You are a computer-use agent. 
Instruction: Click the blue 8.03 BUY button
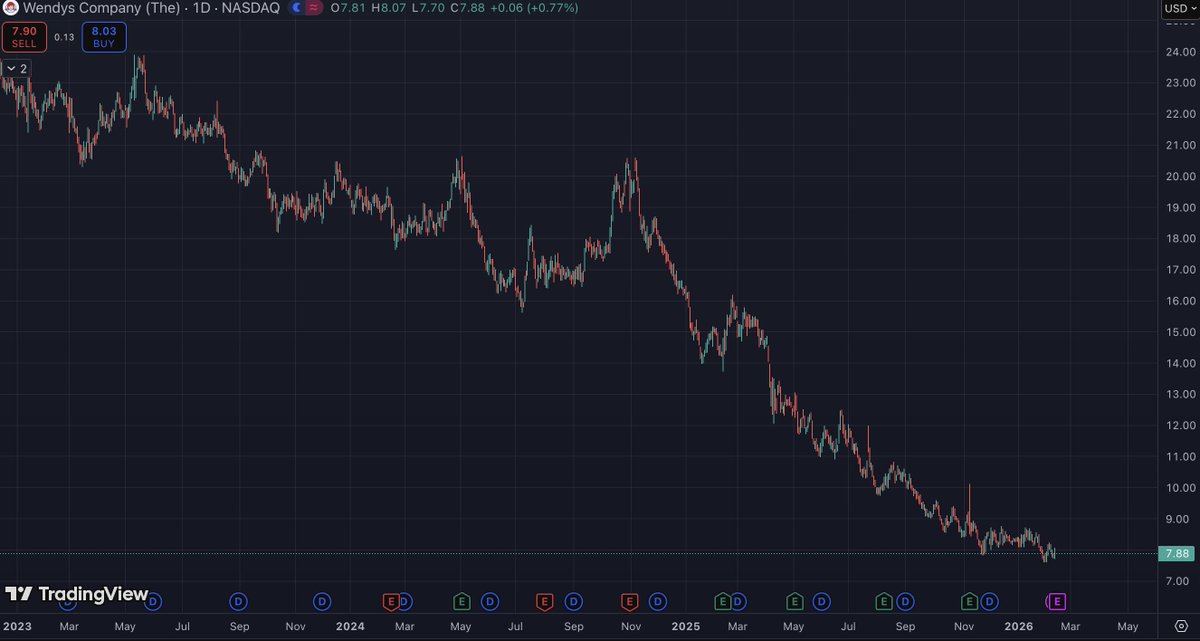pos(104,37)
